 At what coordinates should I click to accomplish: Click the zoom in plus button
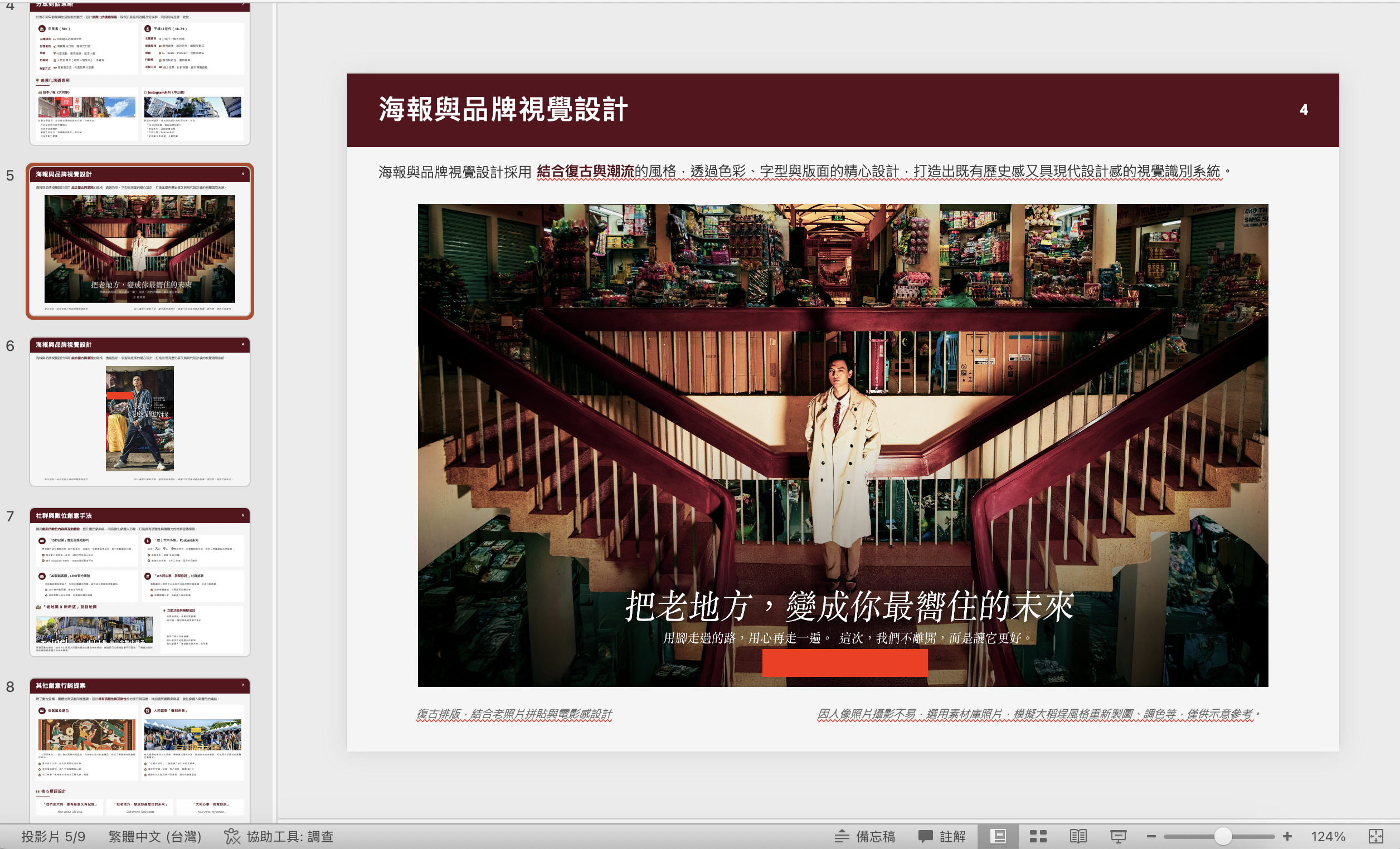(1287, 836)
